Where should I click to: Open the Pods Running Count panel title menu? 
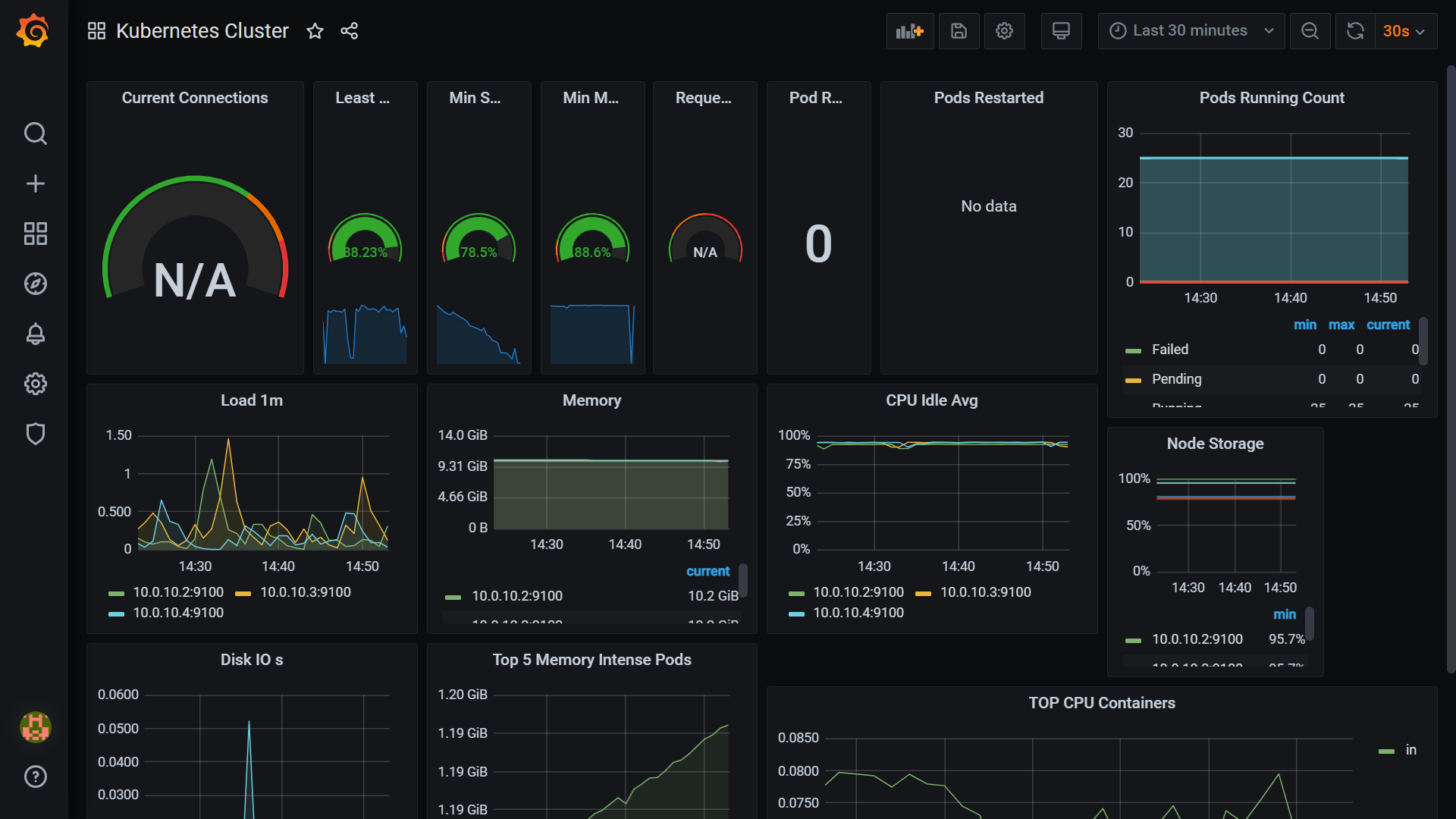(1272, 98)
